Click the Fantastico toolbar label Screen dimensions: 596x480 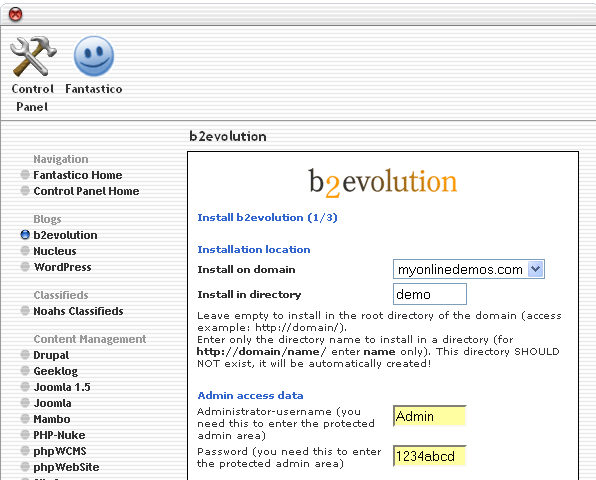[94, 89]
